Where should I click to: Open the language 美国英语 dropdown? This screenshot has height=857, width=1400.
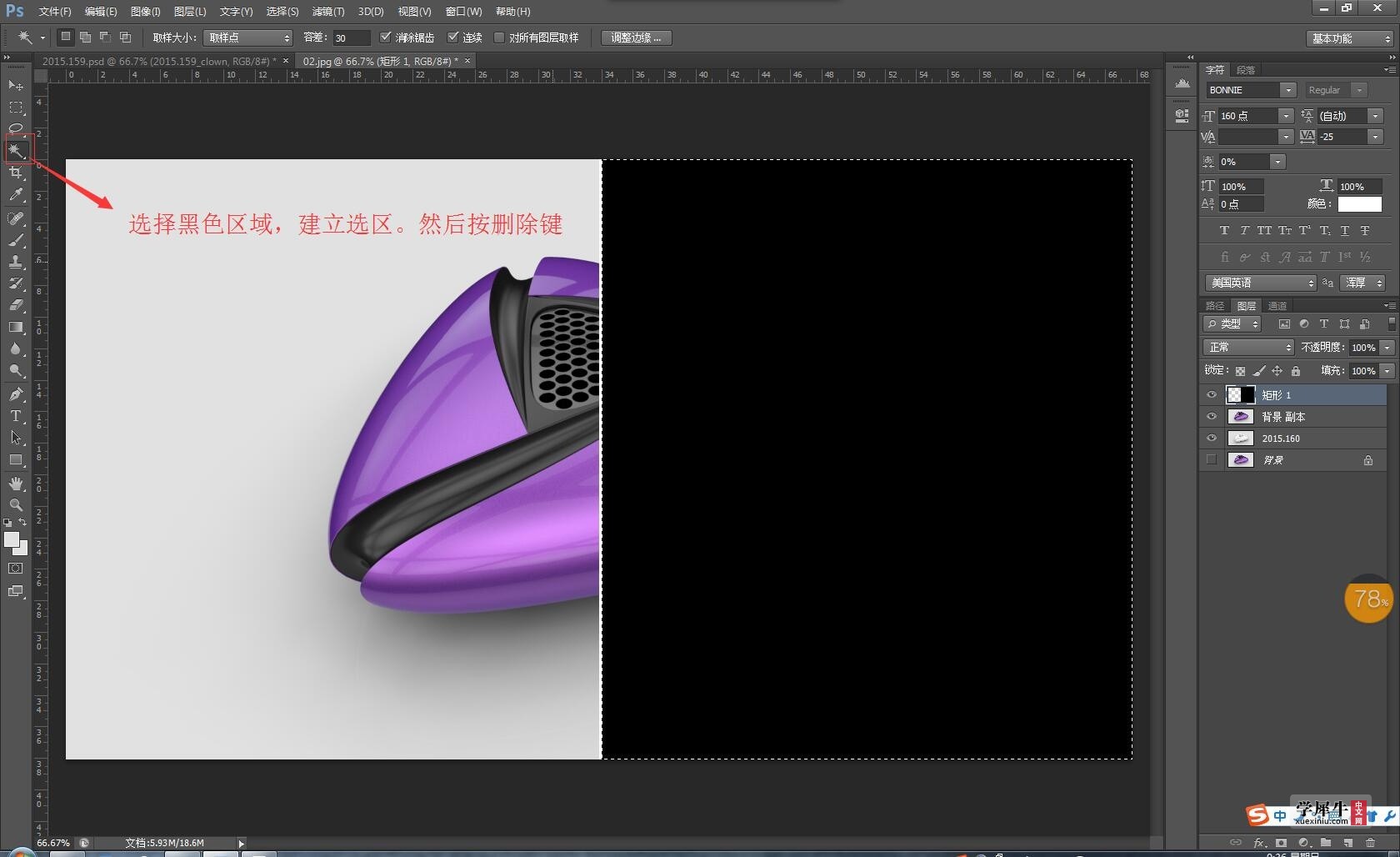coord(1261,283)
